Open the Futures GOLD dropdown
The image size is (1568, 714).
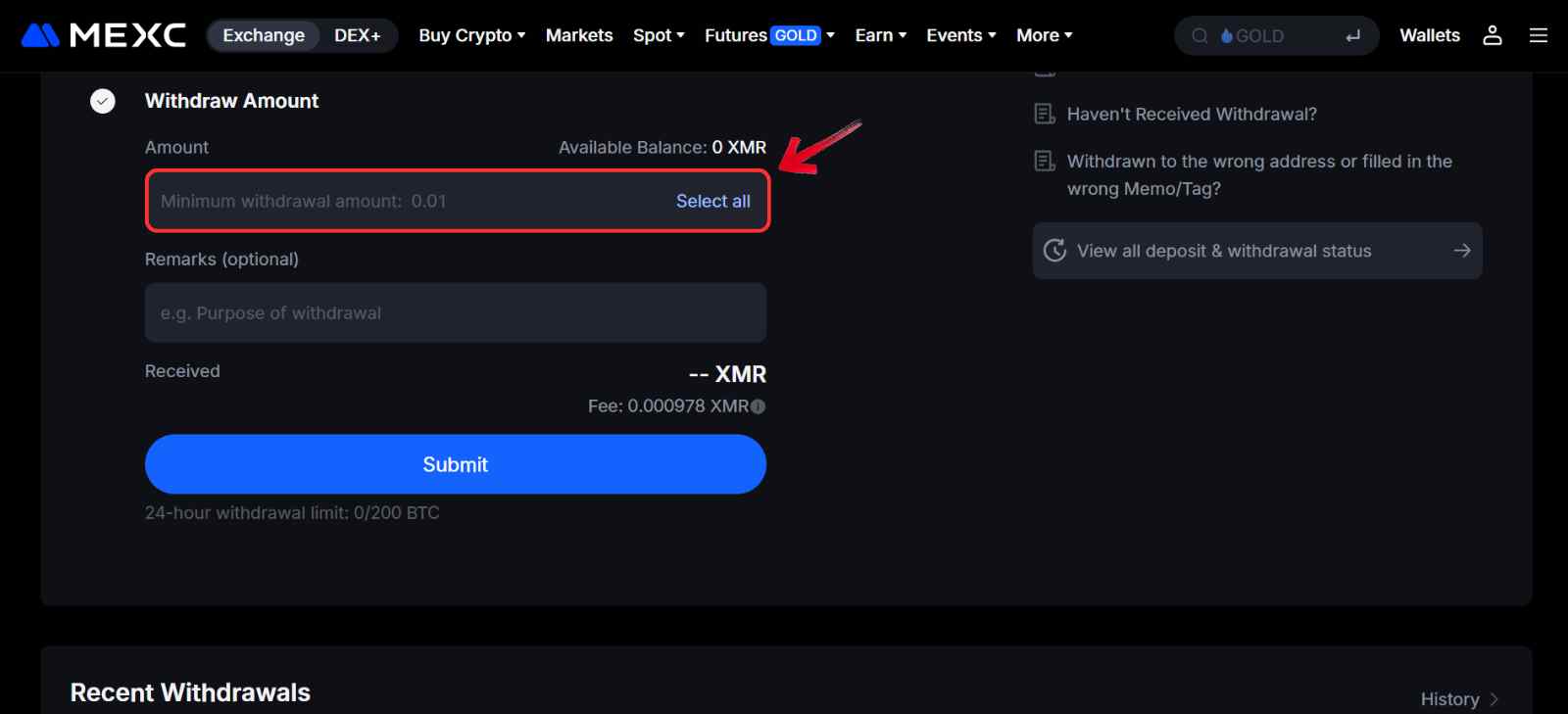click(x=767, y=35)
